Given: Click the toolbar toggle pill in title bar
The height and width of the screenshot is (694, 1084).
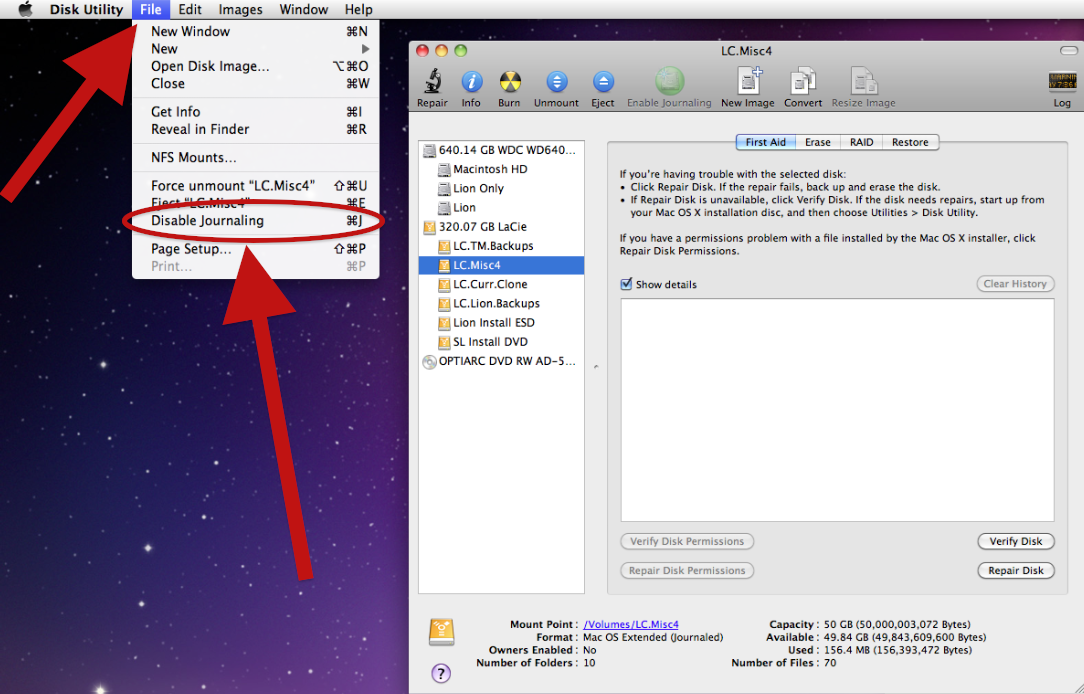Looking at the screenshot, I should pyautogui.click(x=1068, y=51).
